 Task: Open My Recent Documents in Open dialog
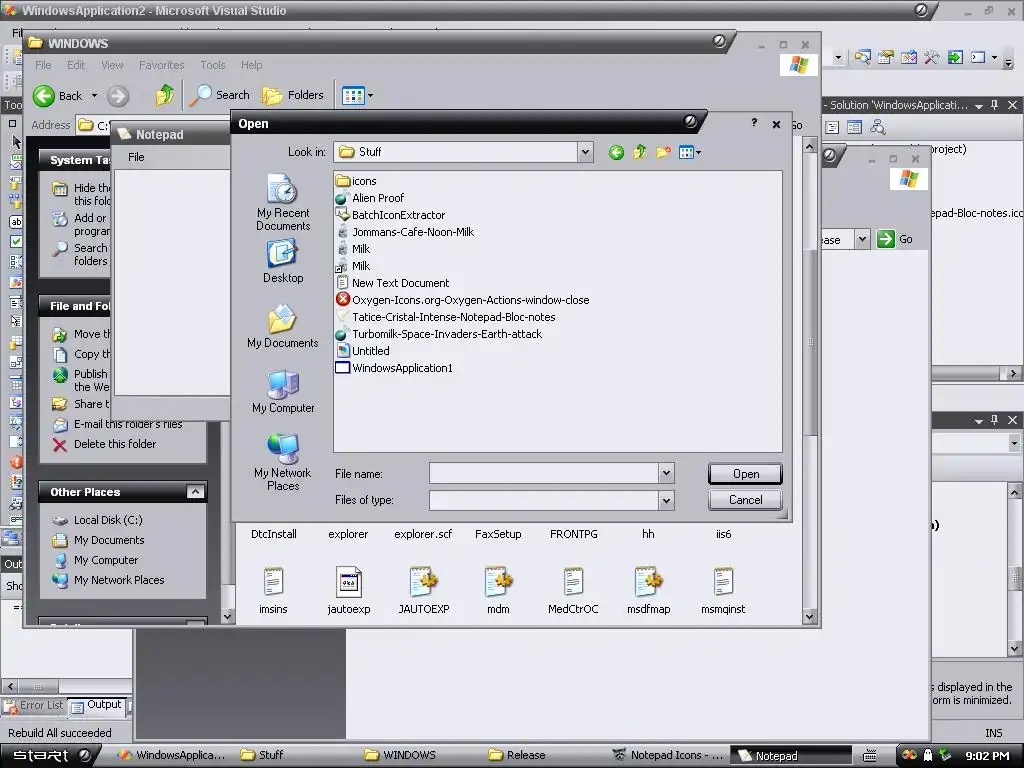(x=283, y=202)
